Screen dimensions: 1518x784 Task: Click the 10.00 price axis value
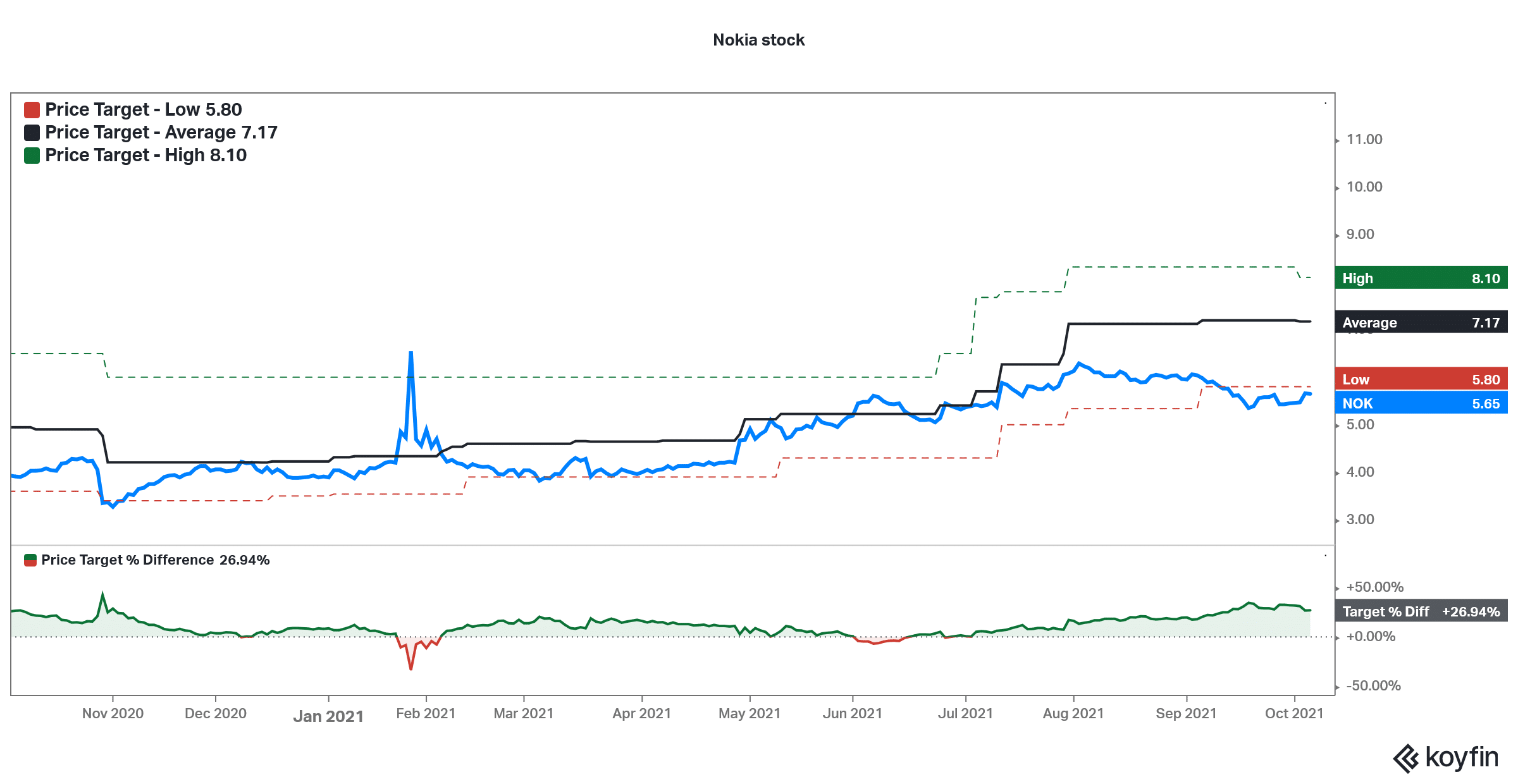point(1364,187)
